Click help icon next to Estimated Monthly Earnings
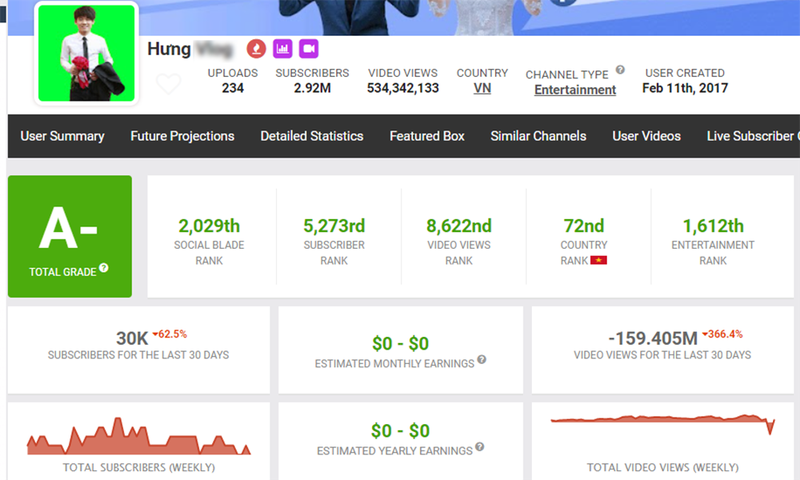Viewport: 800px width, 480px height. pos(482,360)
